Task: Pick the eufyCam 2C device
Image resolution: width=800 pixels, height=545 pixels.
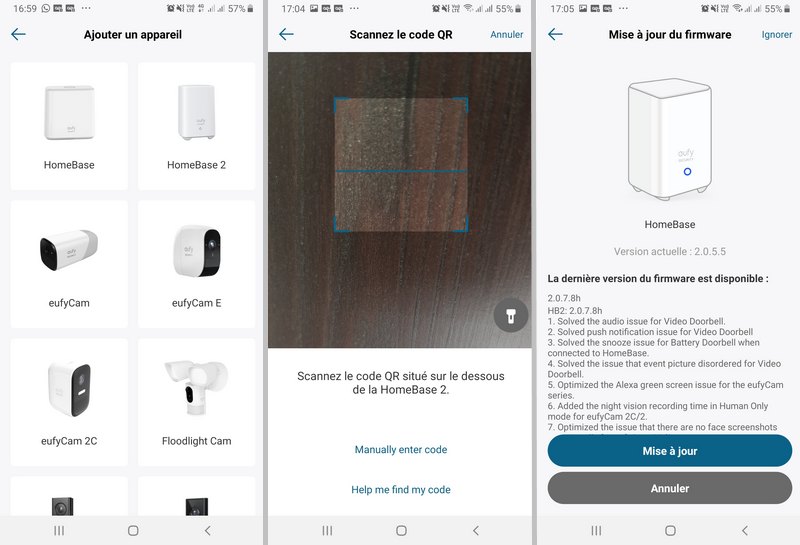Action: pyautogui.click(x=69, y=402)
